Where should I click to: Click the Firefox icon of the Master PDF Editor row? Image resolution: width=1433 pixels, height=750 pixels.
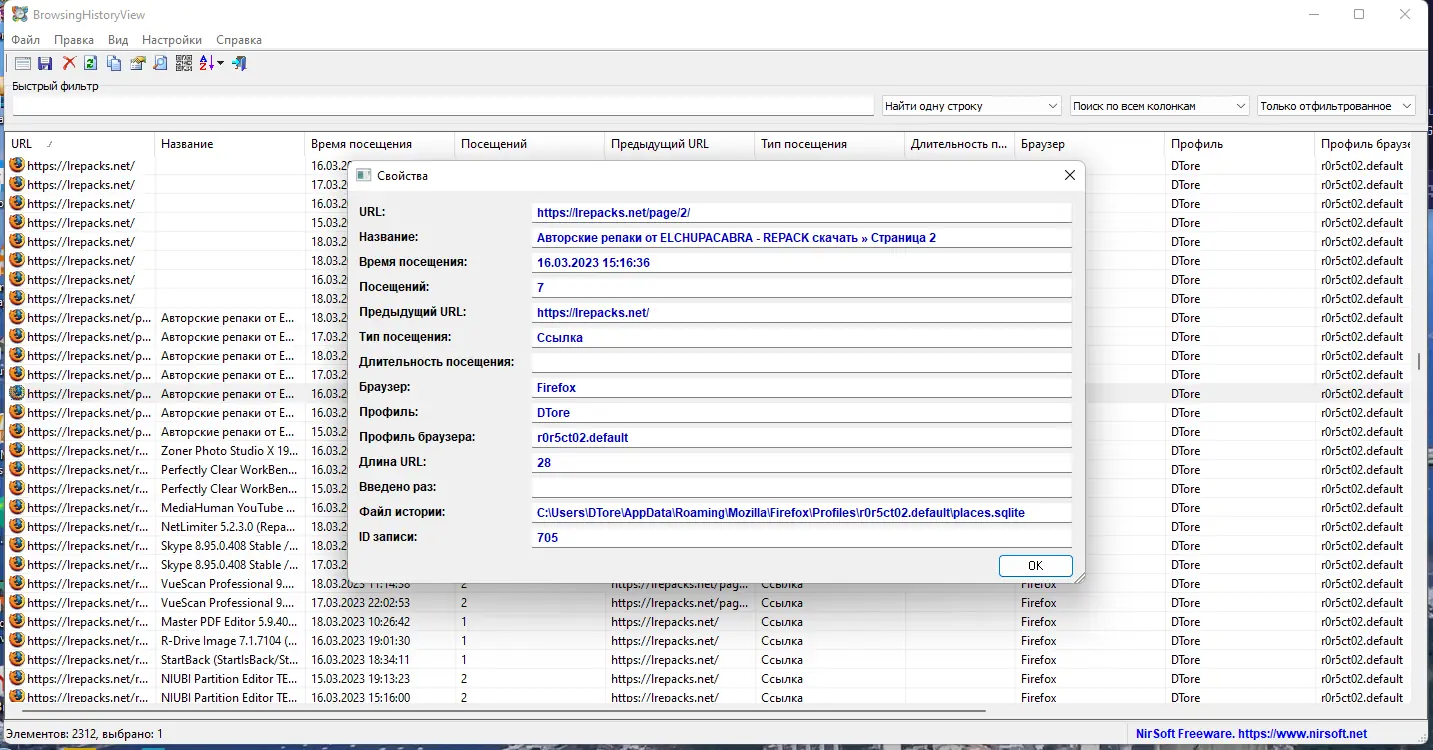[17, 622]
